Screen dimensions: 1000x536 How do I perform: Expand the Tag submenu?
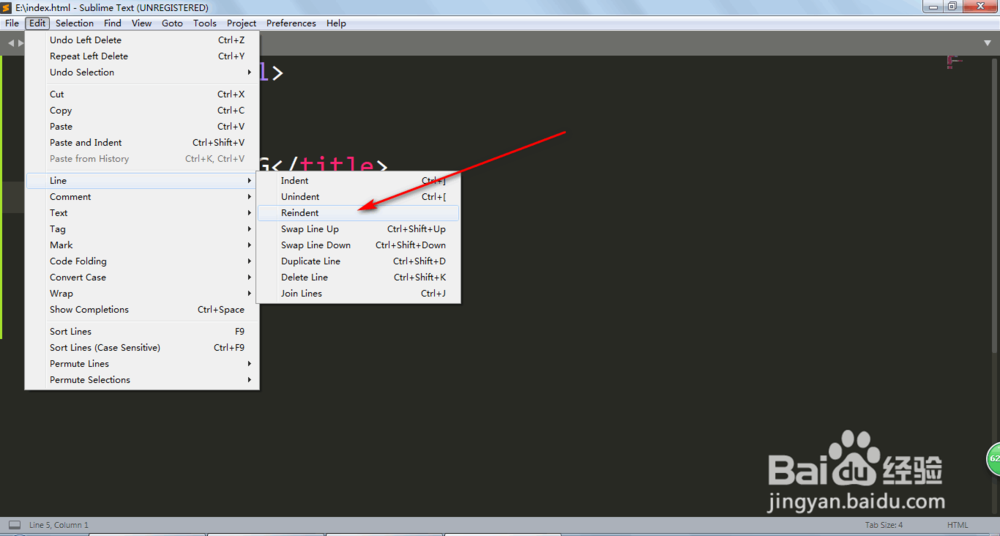coord(142,229)
